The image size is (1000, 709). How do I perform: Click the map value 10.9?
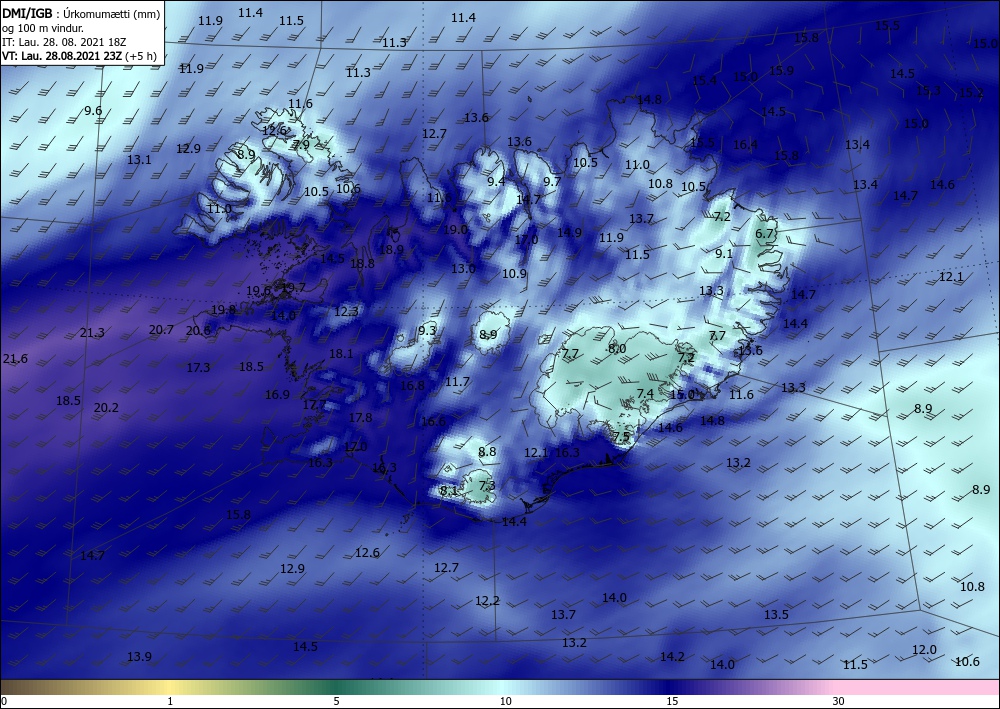(x=514, y=274)
